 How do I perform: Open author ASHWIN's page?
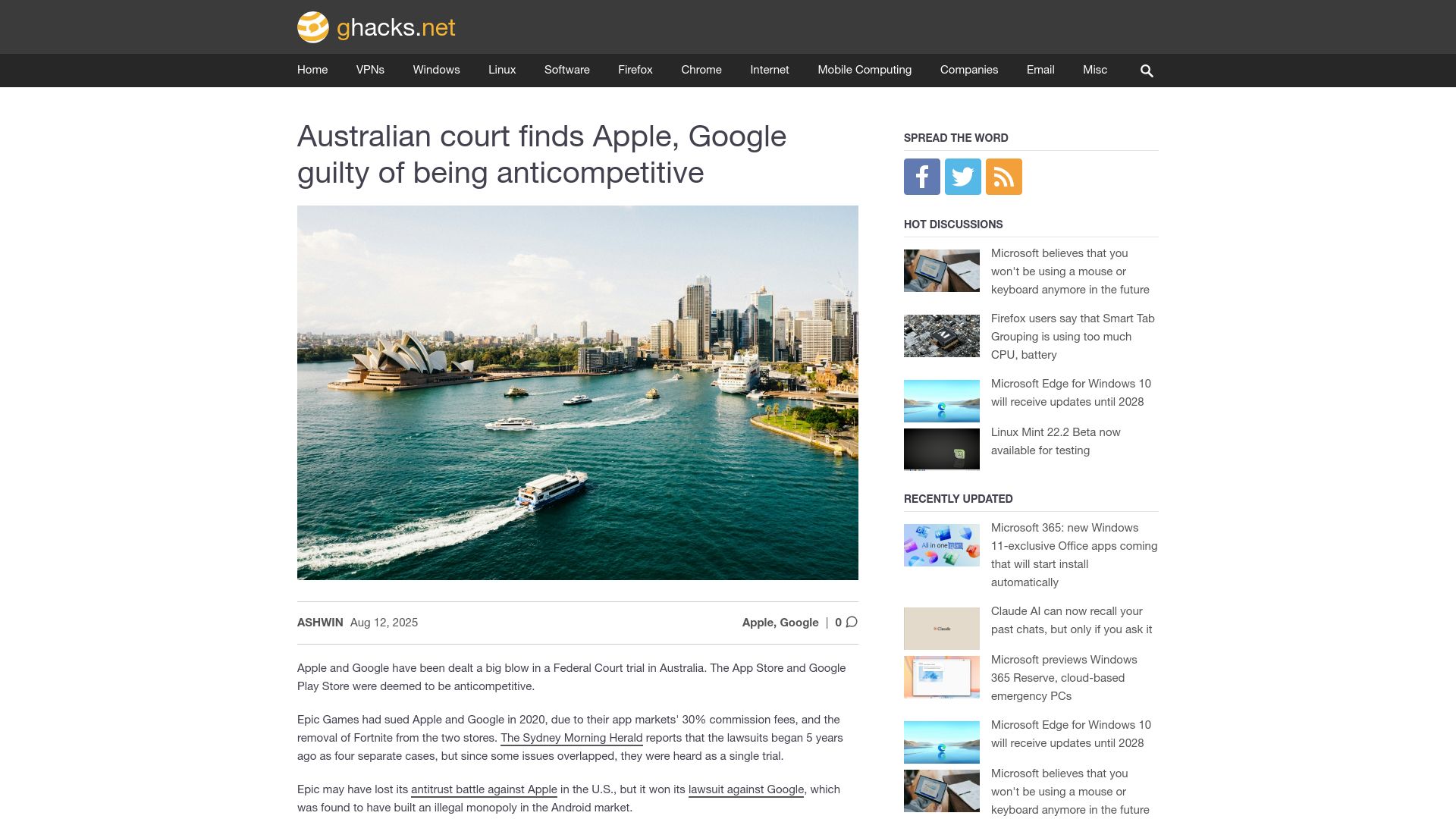click(320, 623)
